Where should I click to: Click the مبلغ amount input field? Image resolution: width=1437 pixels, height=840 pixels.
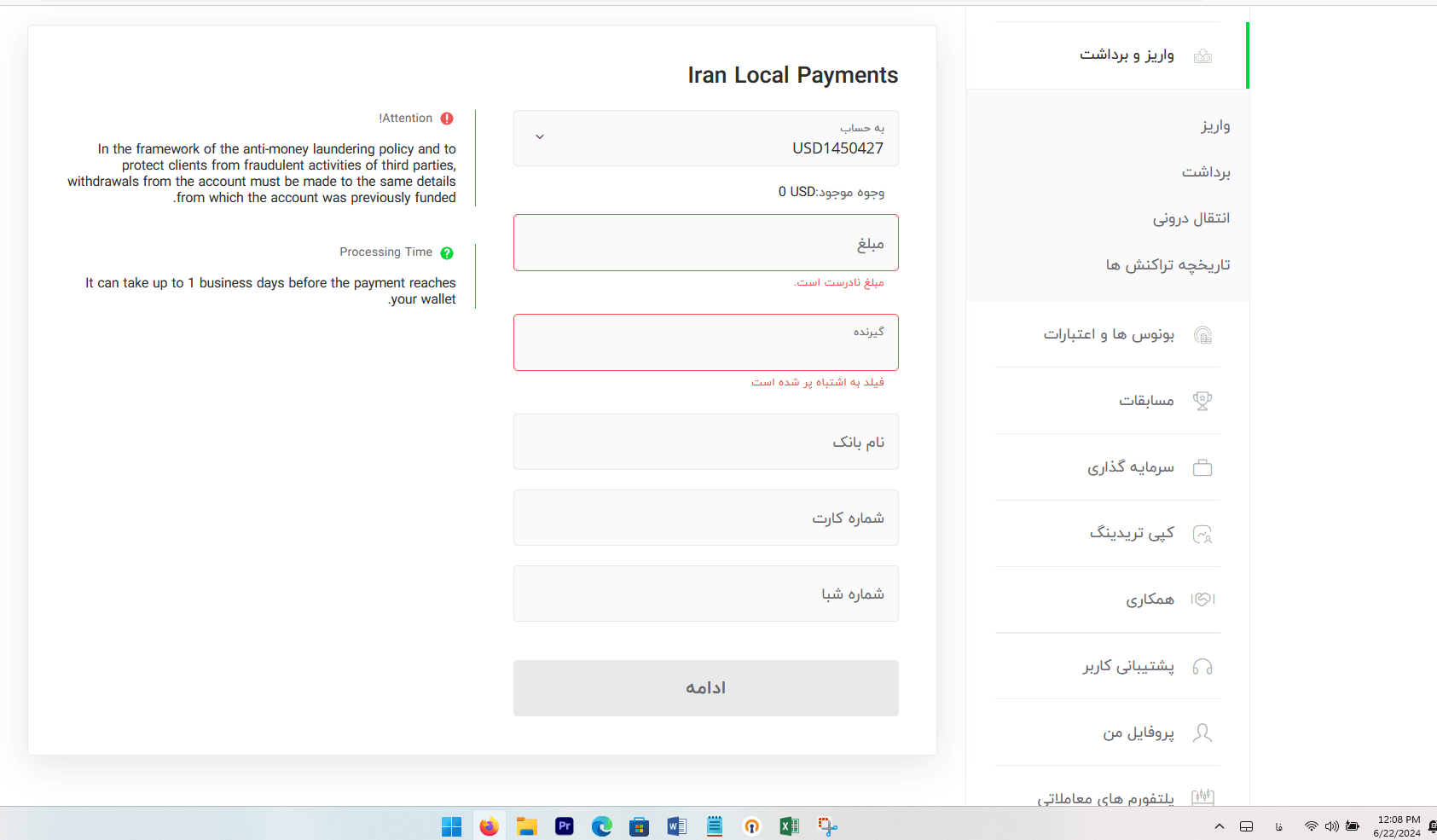point(706,243)
